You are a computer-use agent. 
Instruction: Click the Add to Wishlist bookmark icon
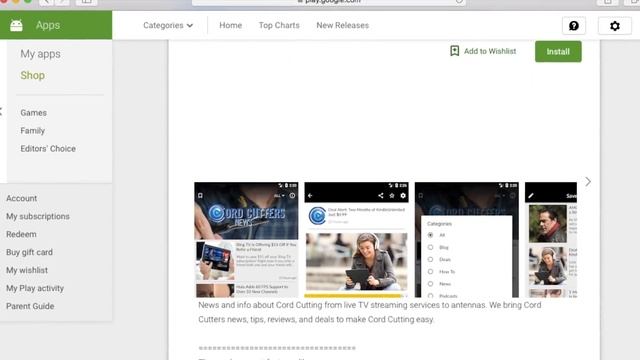[454, 51]
